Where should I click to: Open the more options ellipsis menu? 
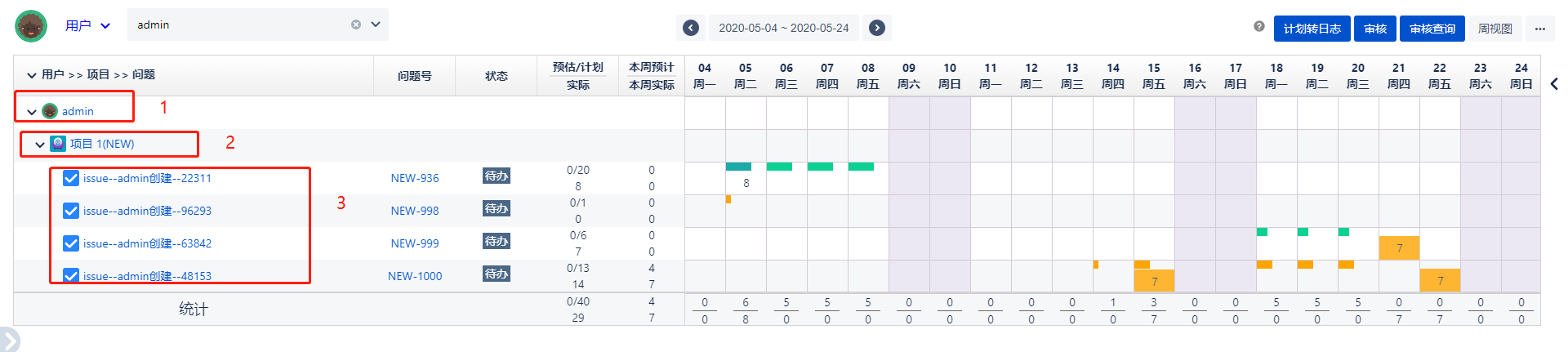point(1539,29)
